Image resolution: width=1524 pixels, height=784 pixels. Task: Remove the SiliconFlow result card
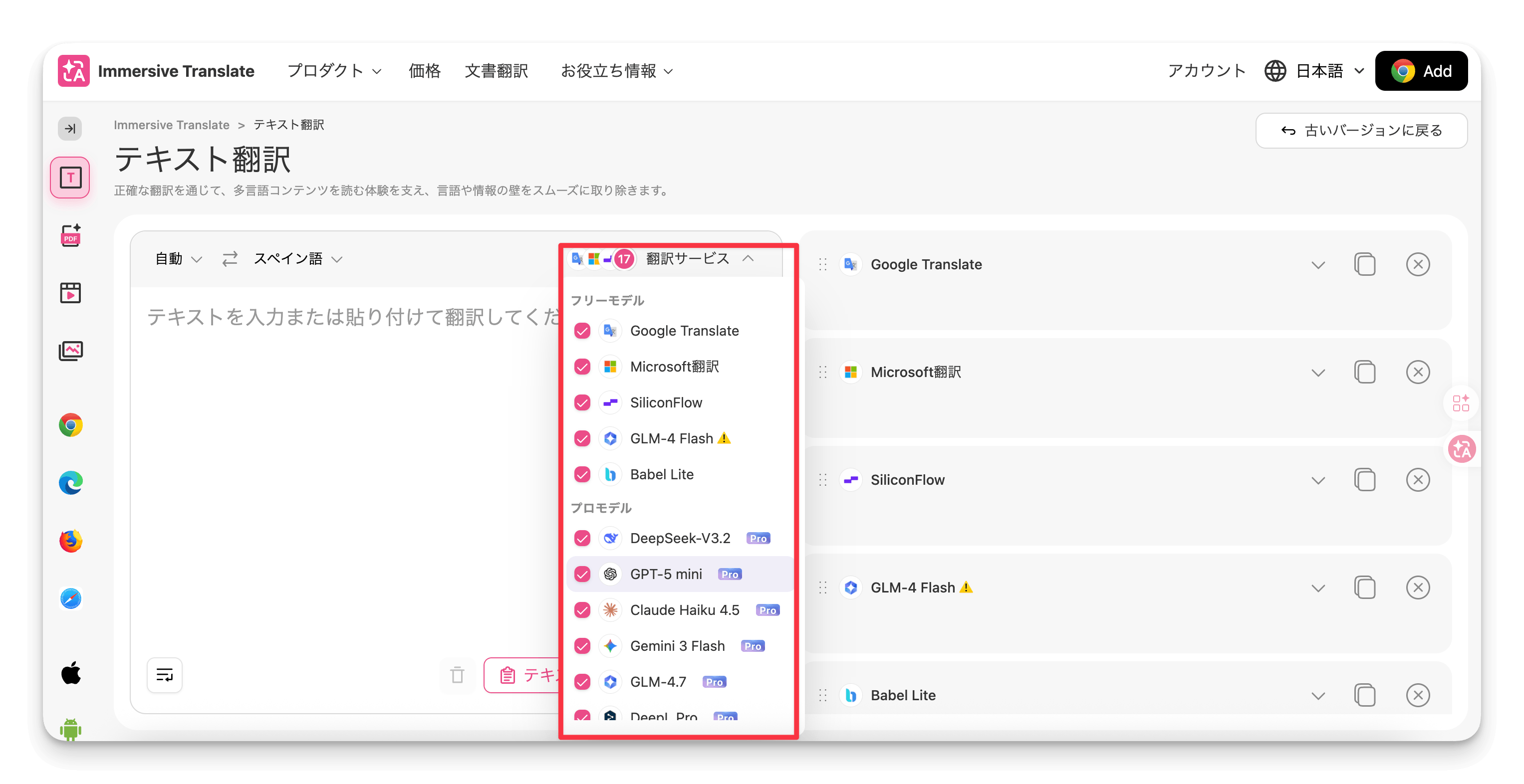point(1418,479)
